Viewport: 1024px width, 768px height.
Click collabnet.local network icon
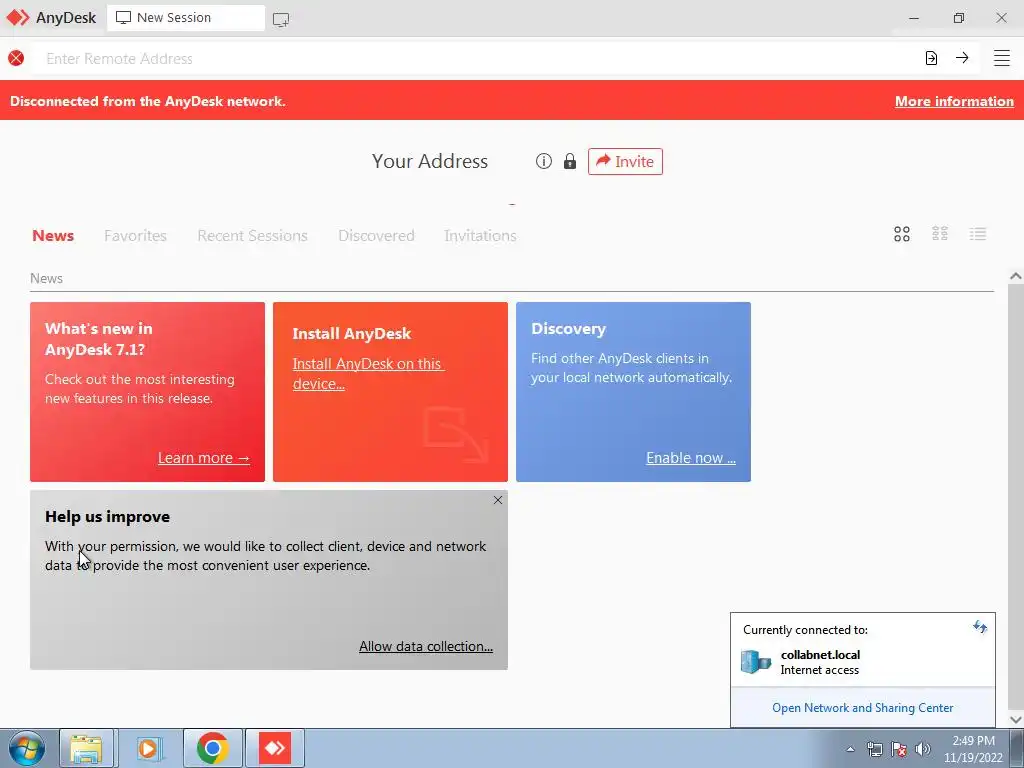pos(756,662)
